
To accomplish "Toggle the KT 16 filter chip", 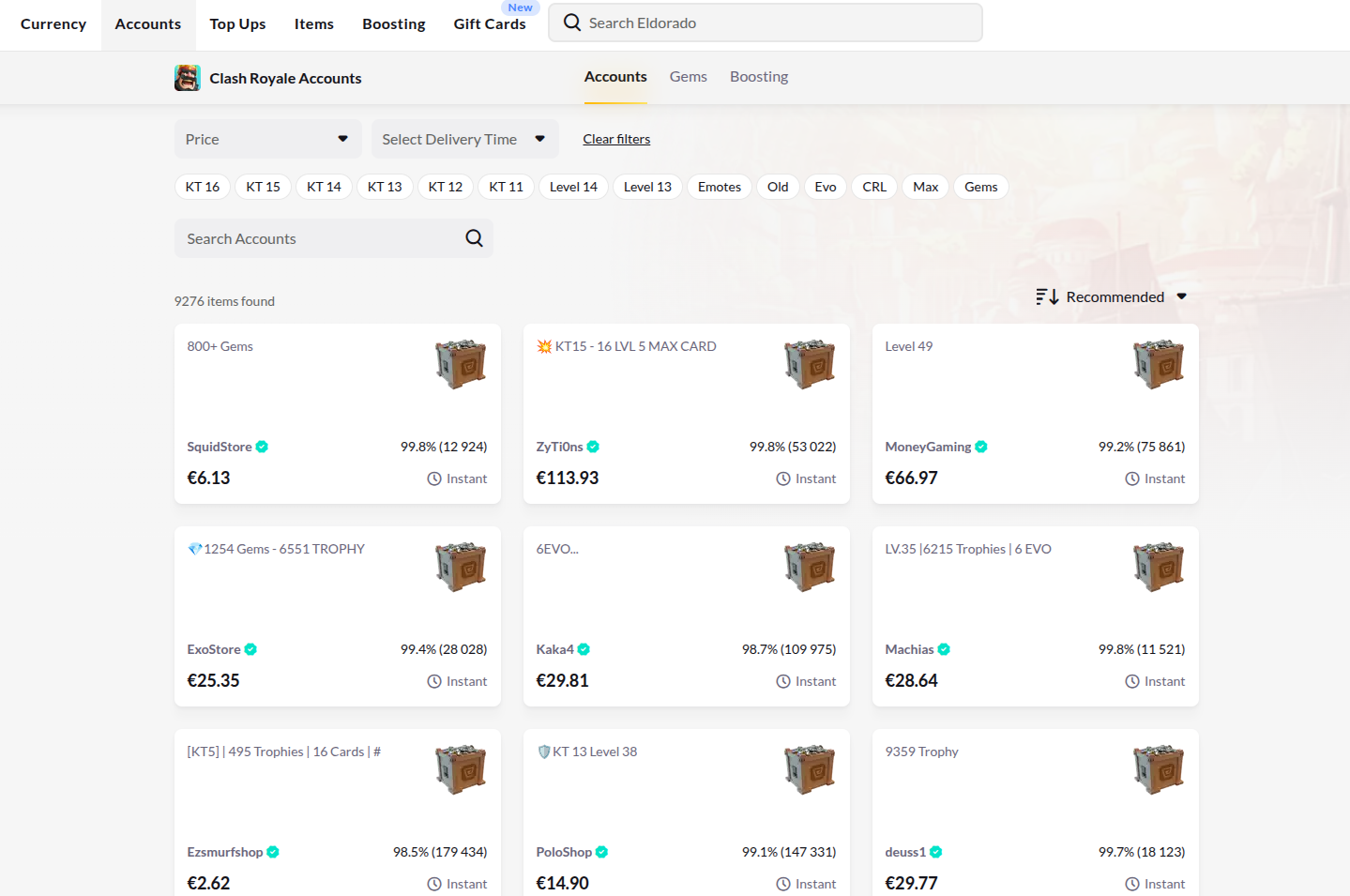I will 202,187.
